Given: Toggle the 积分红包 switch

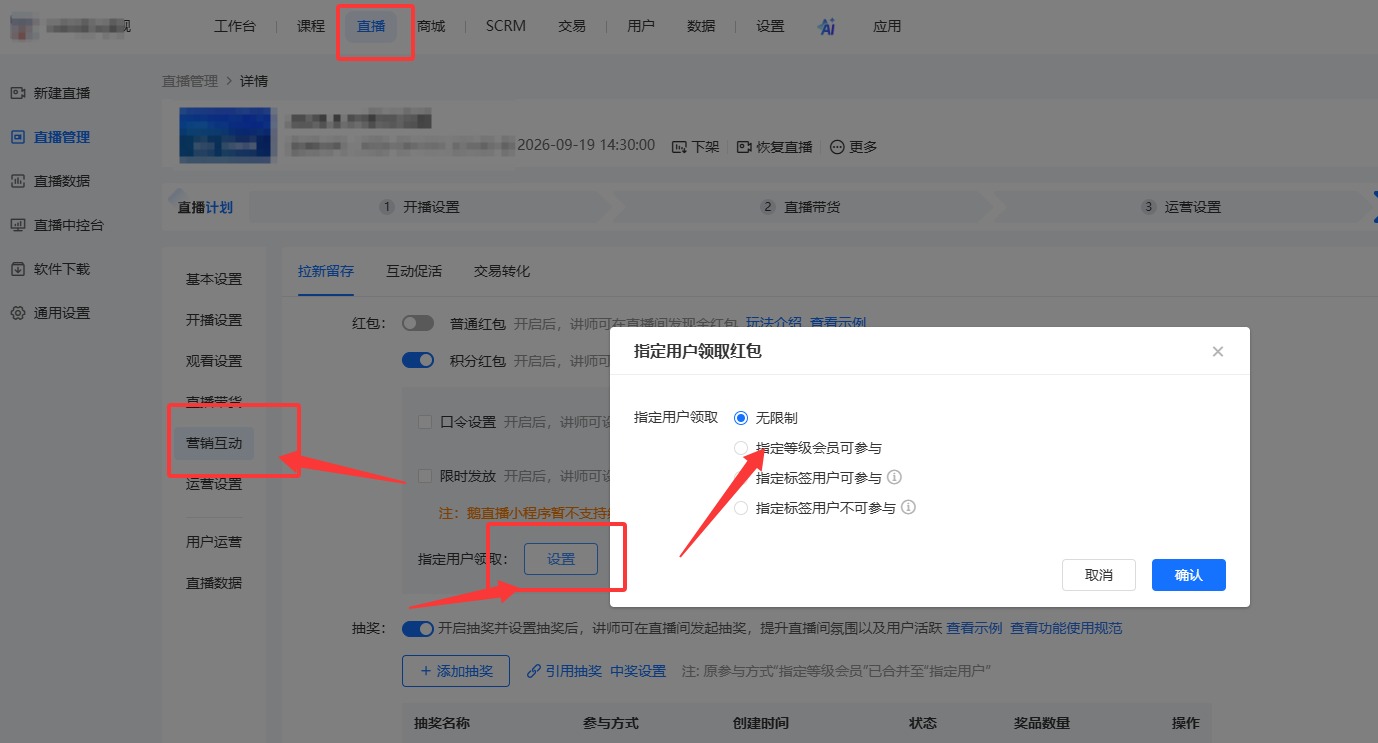Looking at the screenshot, I should coord(418,360).
